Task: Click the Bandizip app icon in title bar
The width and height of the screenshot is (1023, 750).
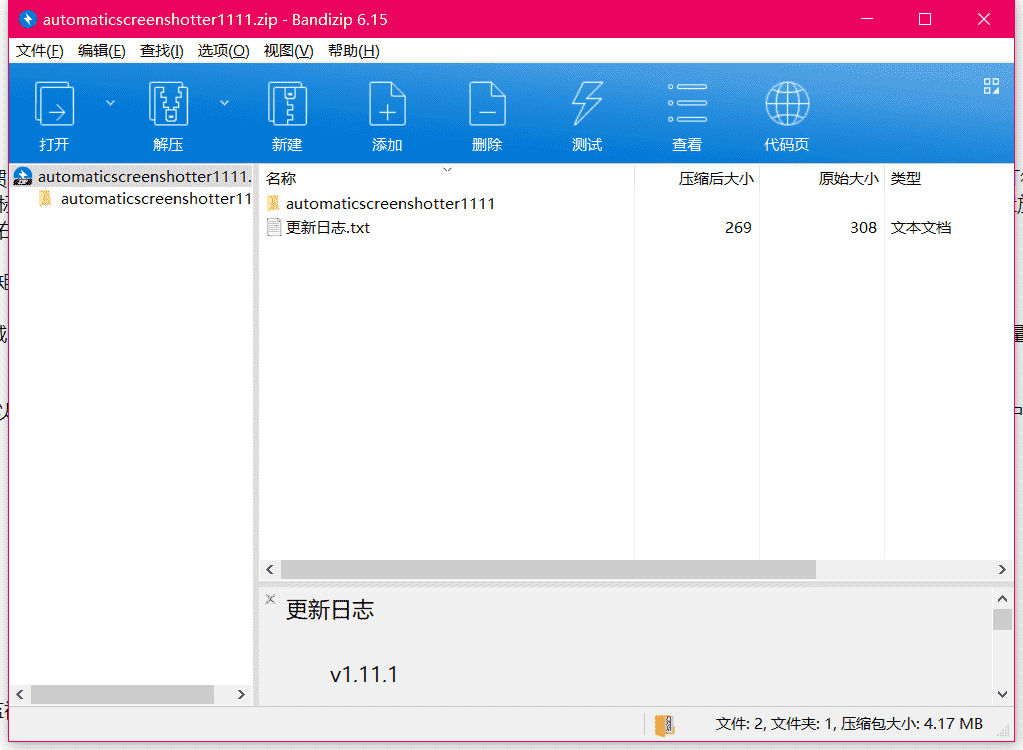Action: point(27,19)
